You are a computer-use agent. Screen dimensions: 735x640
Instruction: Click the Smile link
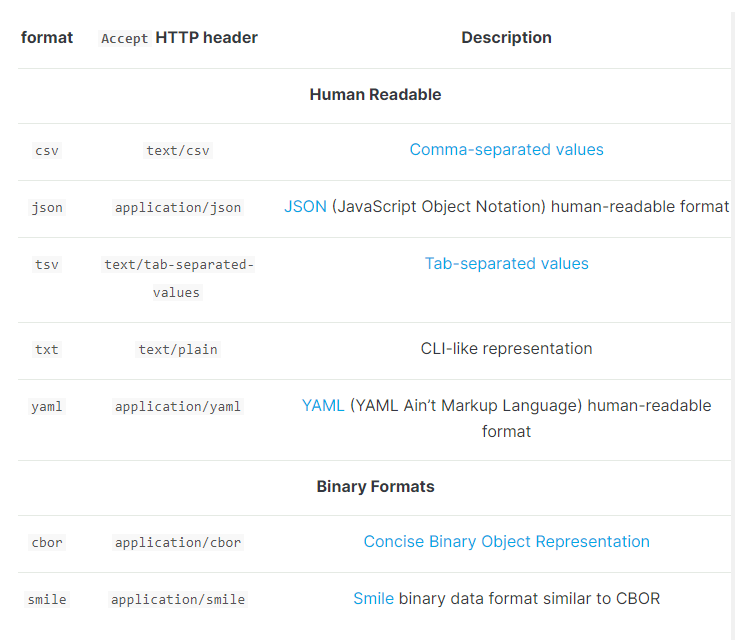click(x=373, y=599)
